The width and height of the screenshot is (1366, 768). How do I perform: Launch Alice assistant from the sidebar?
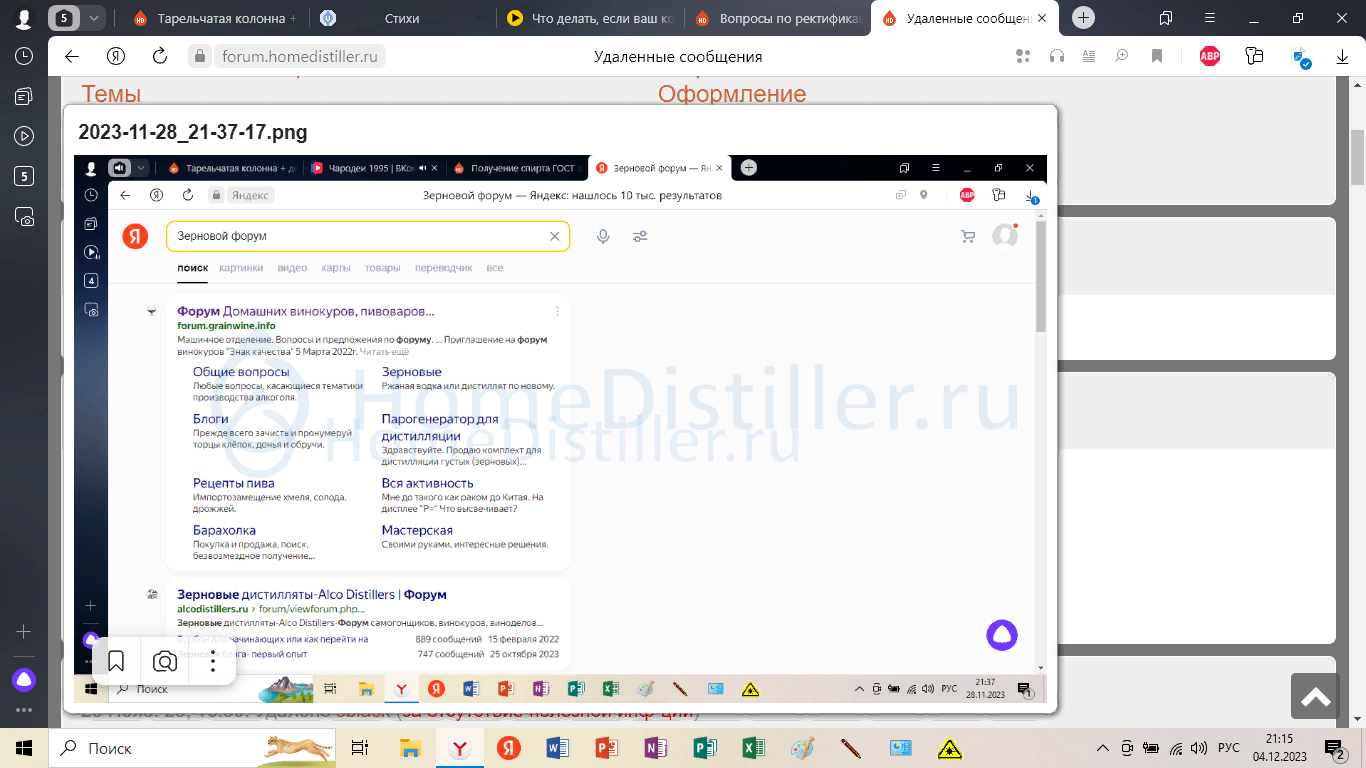point(24,680)
